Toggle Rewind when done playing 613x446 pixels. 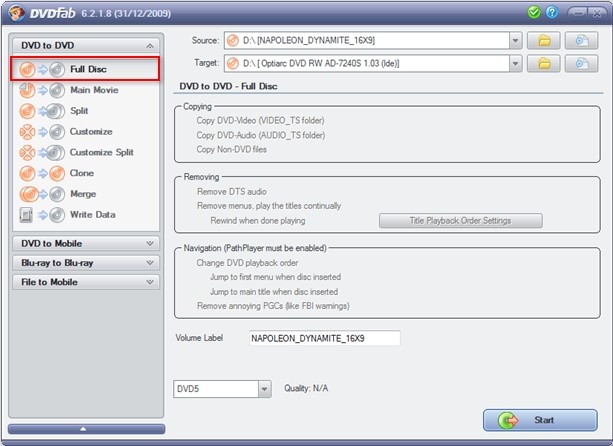[x=258, y=221]
